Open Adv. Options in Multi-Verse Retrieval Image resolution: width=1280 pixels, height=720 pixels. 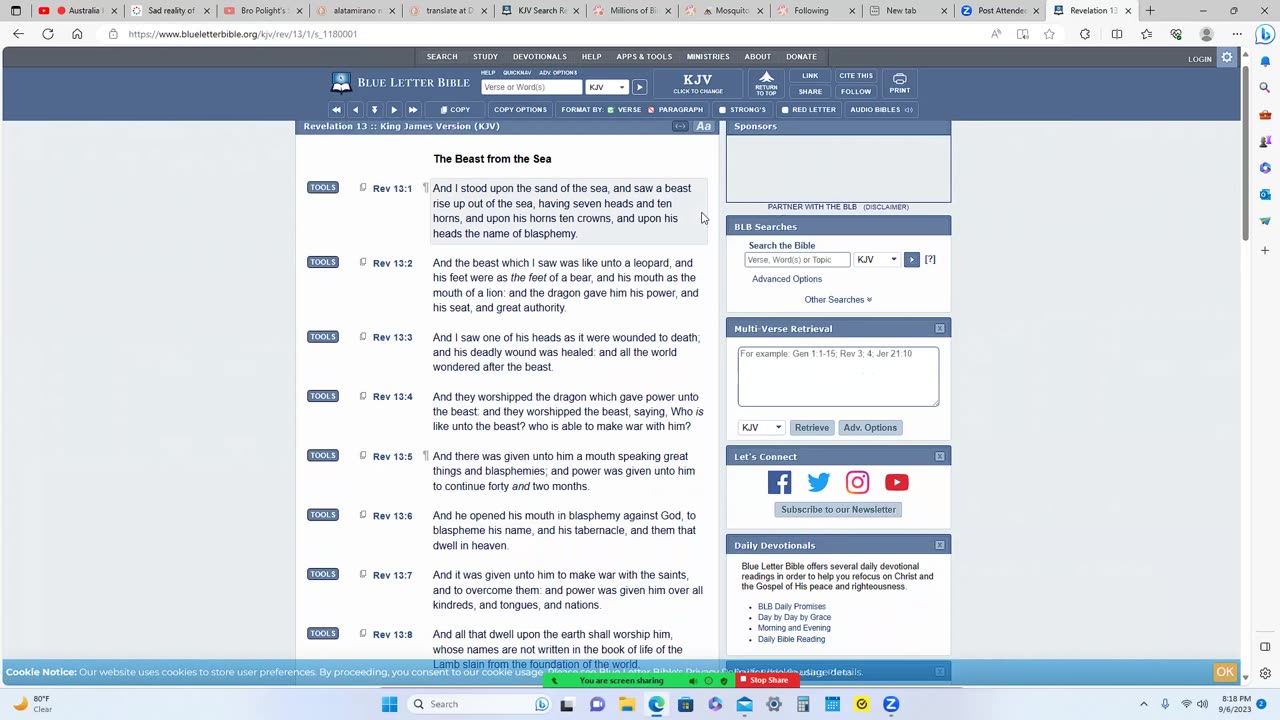tap(870, 427)
